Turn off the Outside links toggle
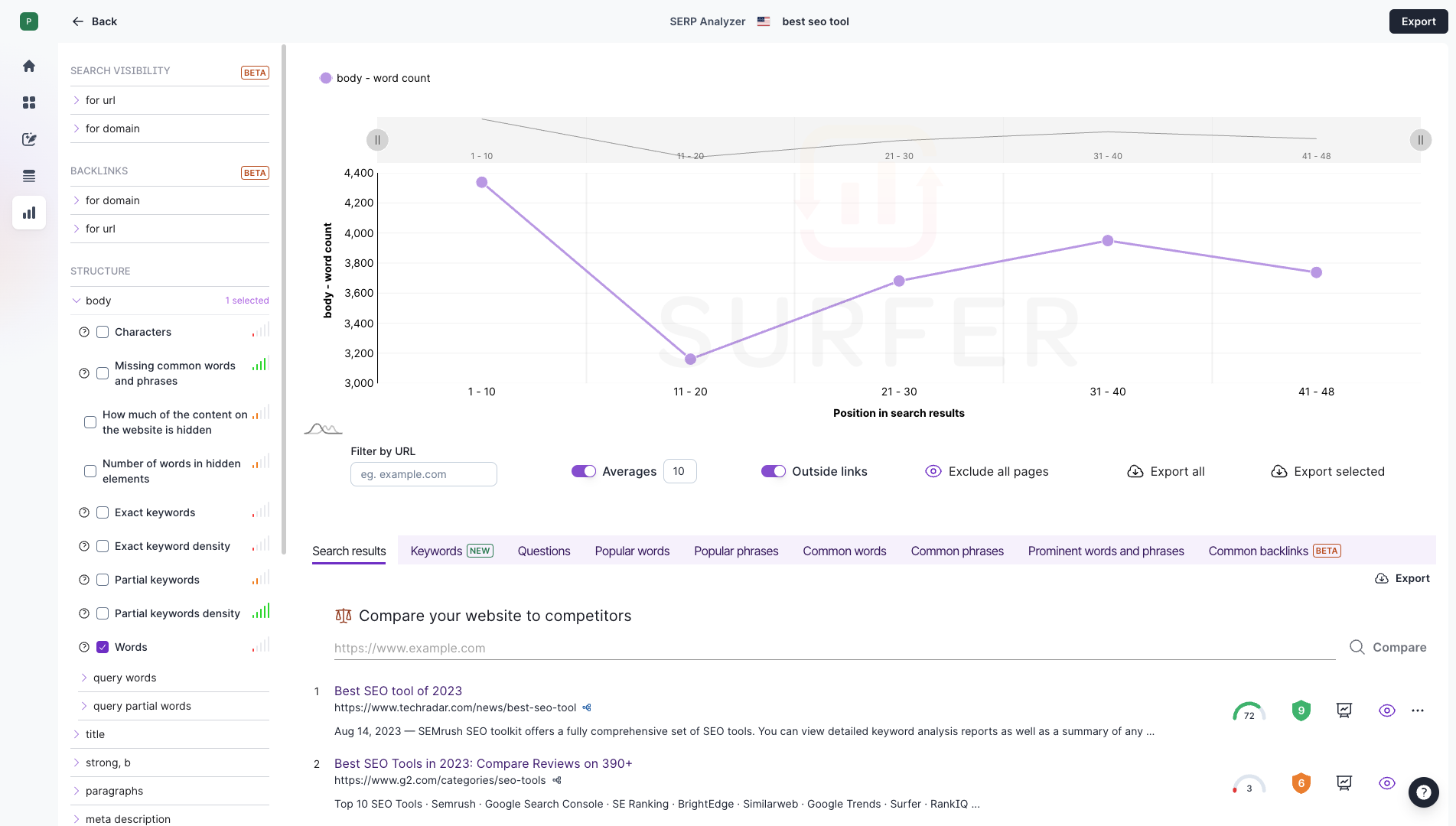The height and width of the screenshot is (826, 1456). [774, 471]
